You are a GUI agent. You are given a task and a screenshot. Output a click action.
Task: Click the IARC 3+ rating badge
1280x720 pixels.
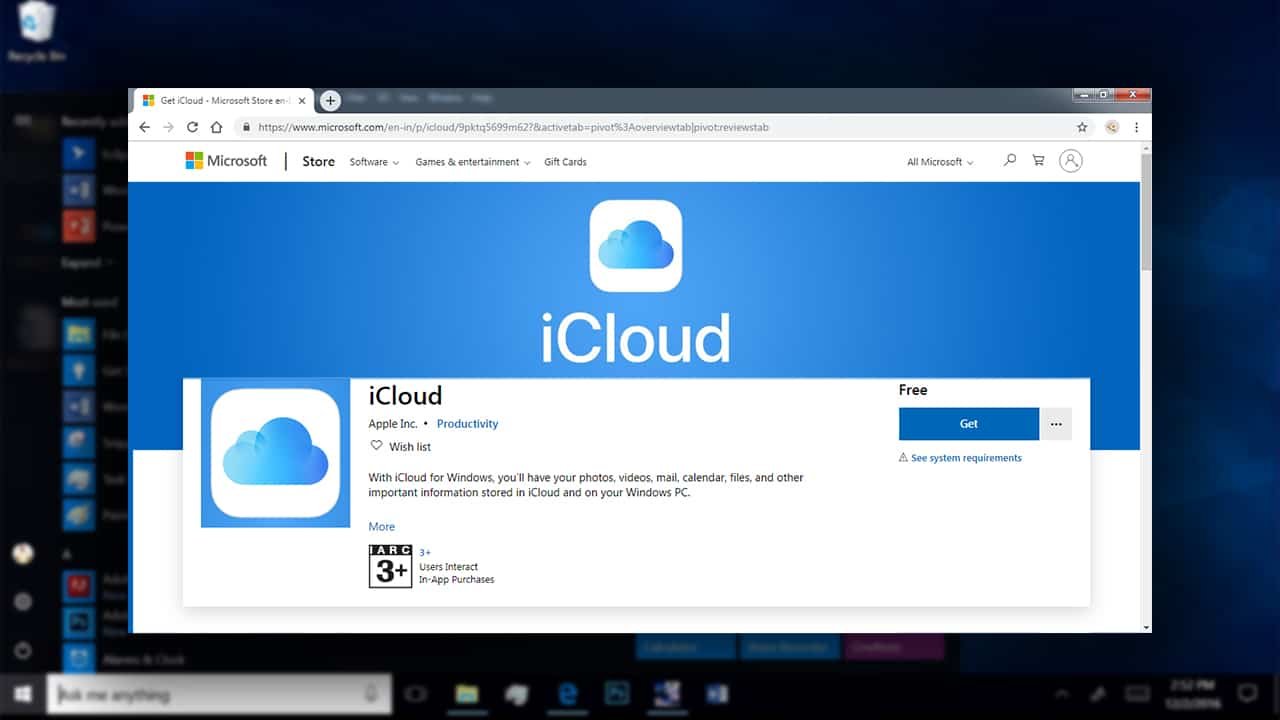point(390,566)
